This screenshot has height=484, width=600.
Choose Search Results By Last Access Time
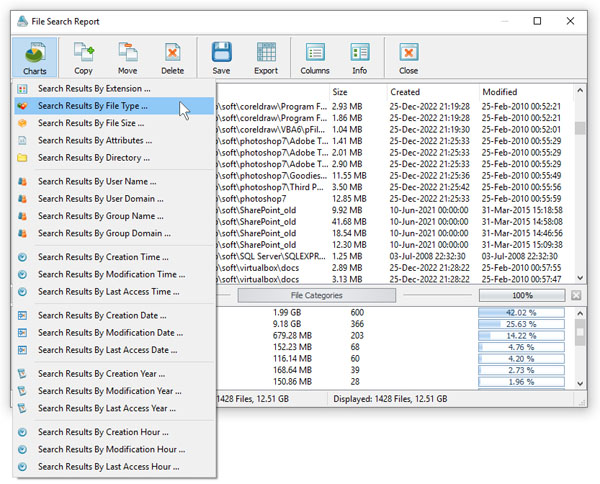[114, 292]
